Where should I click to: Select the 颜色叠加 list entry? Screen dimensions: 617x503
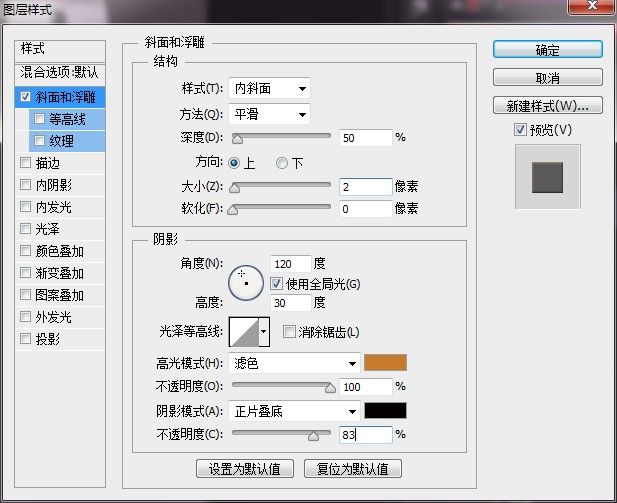[60, 251]
